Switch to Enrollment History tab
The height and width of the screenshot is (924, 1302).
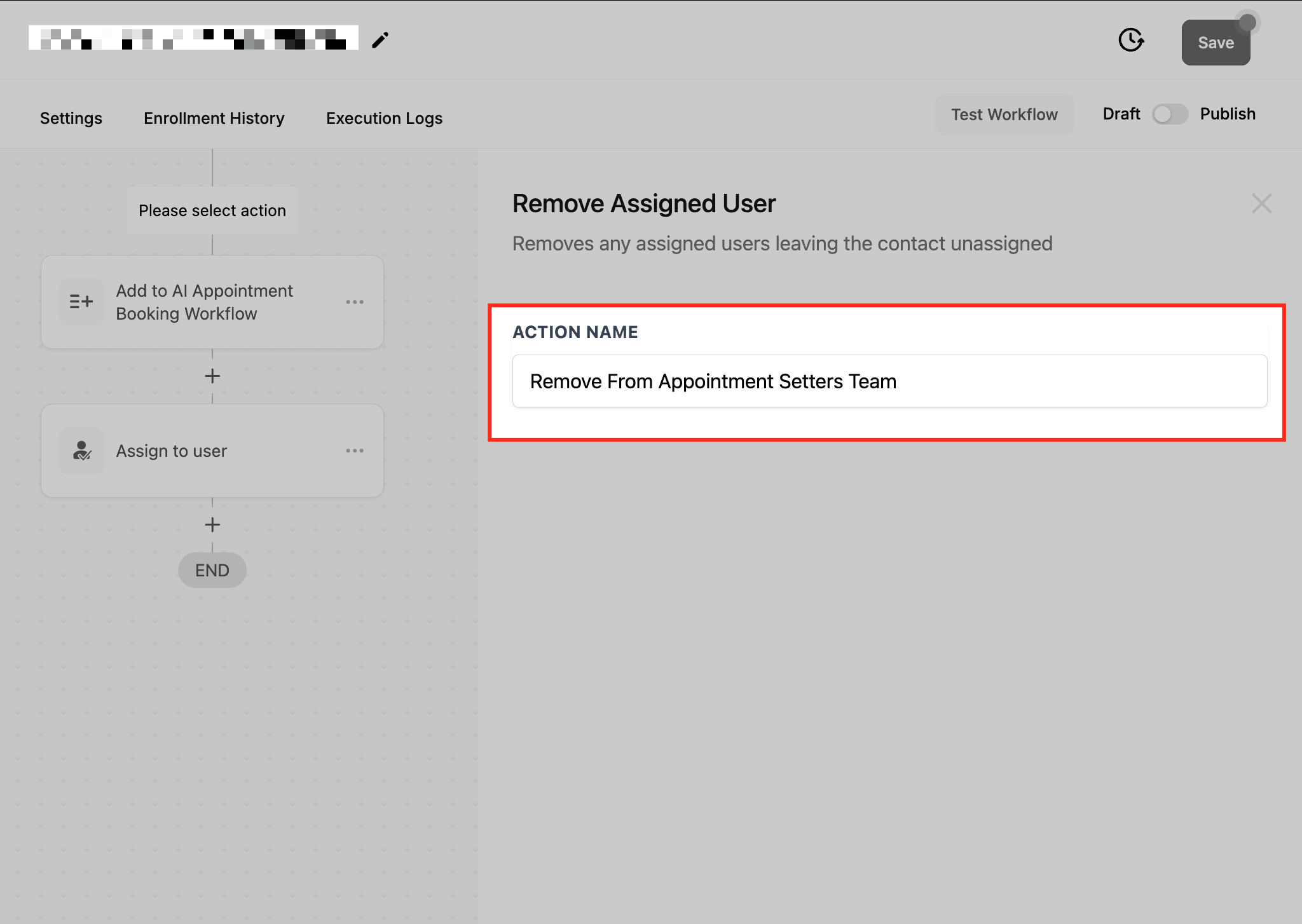[214, 118]
